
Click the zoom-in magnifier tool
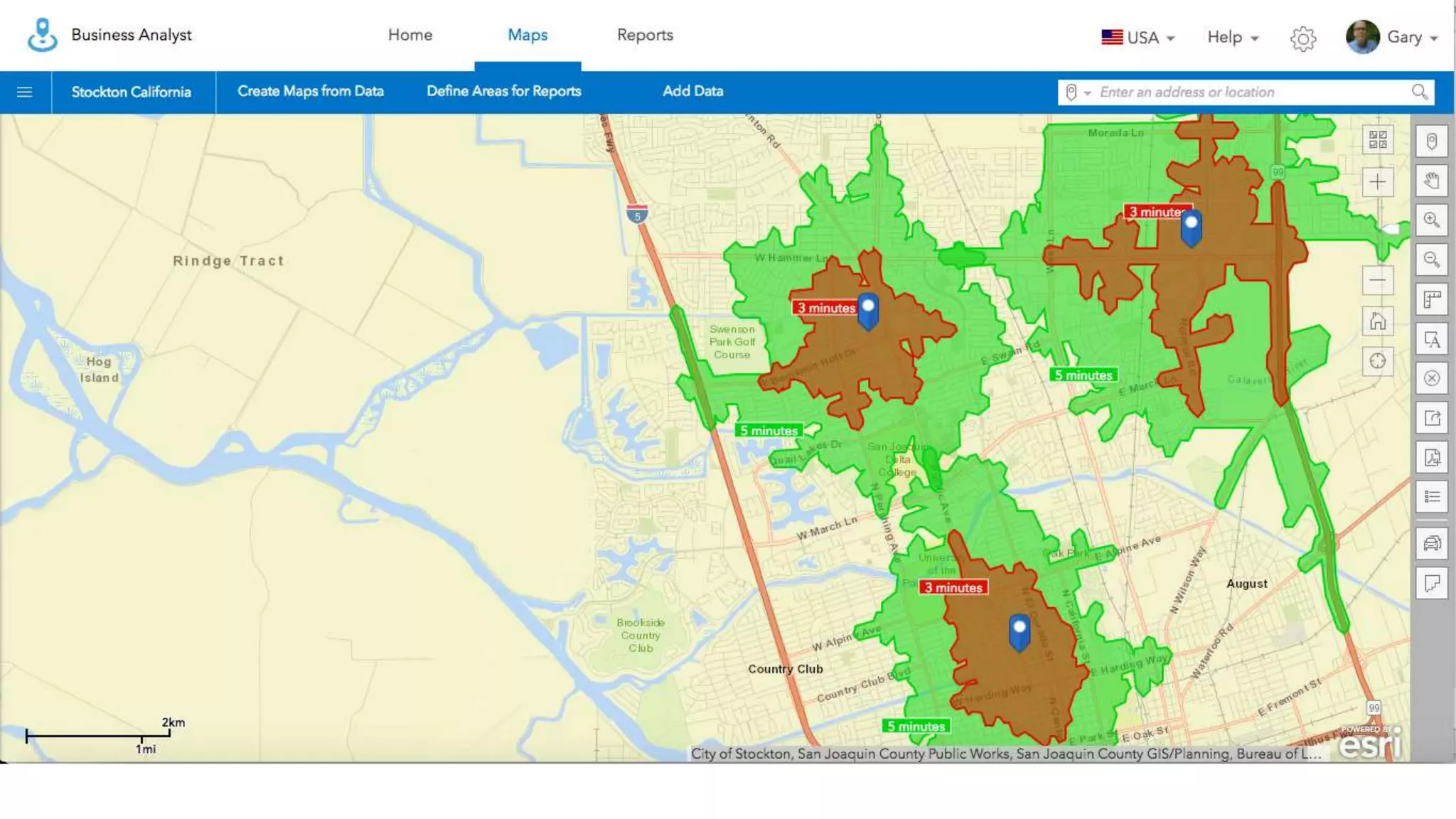point(1431,220)
